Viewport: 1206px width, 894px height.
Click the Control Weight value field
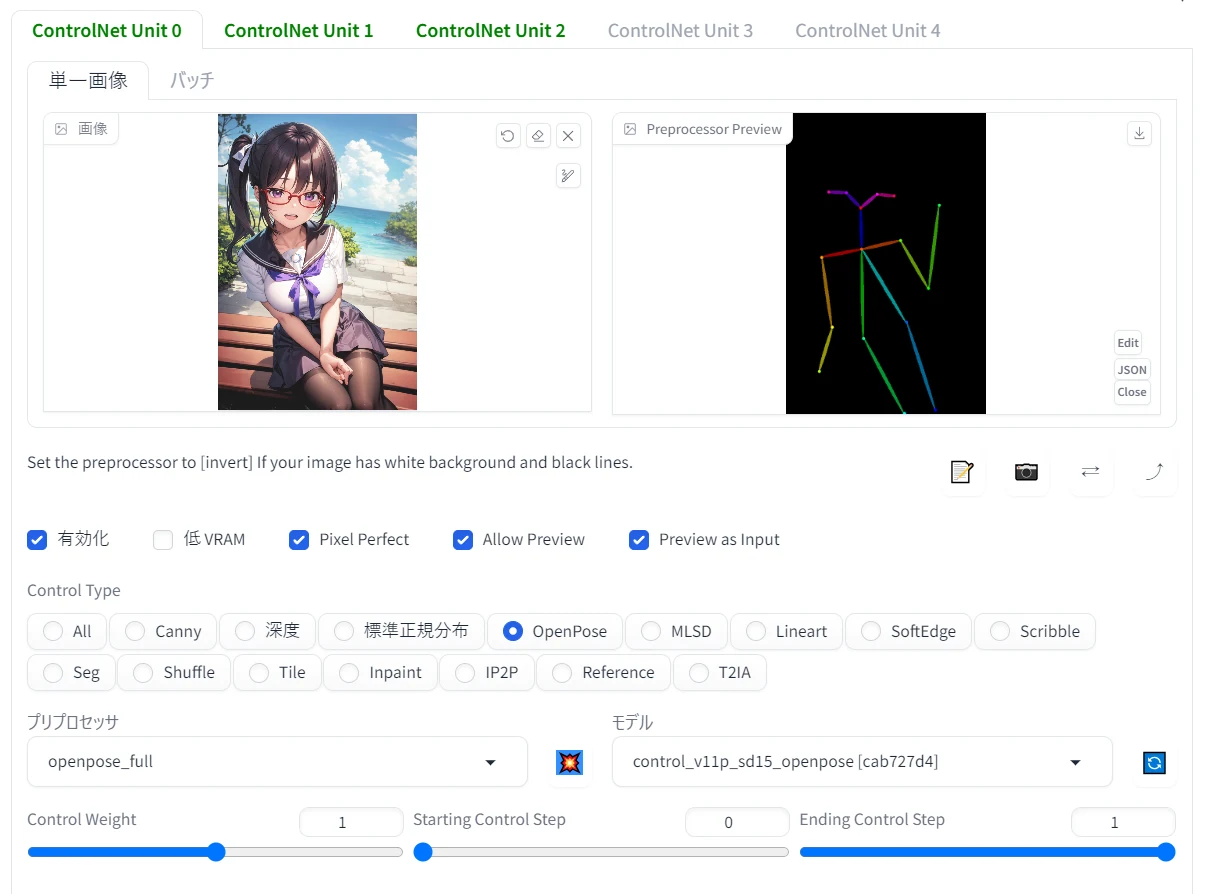(351, 822)
